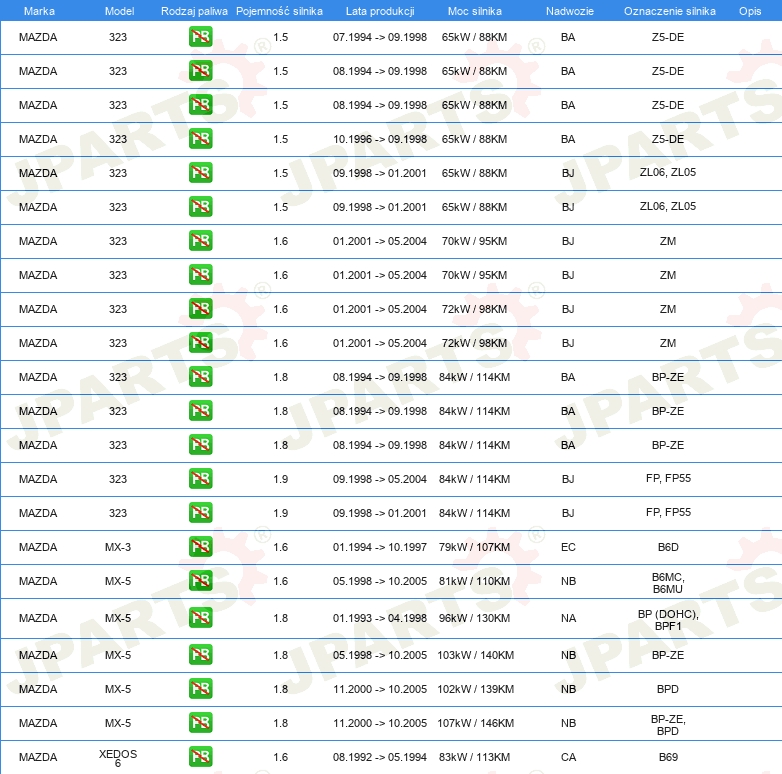
Task: Select the date cell '10.1996 -> 09.1998'
Action: (380, 139)
